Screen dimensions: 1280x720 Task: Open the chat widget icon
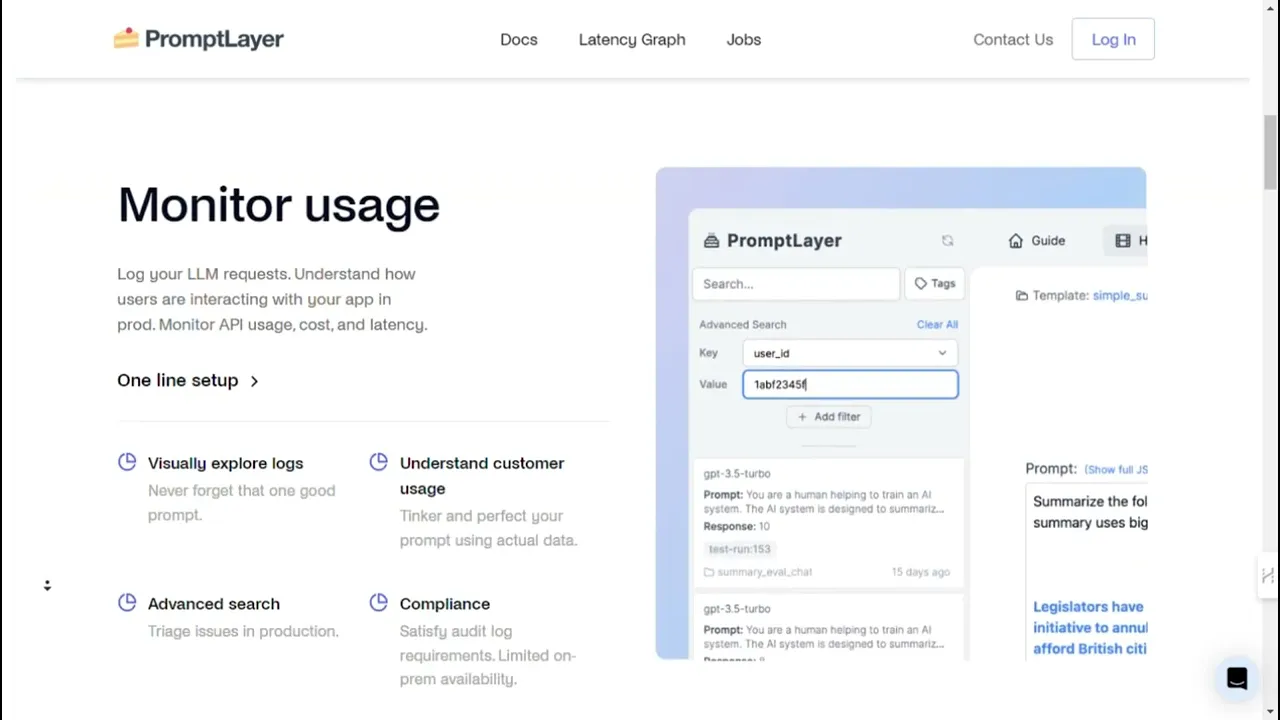(1237, 678)
